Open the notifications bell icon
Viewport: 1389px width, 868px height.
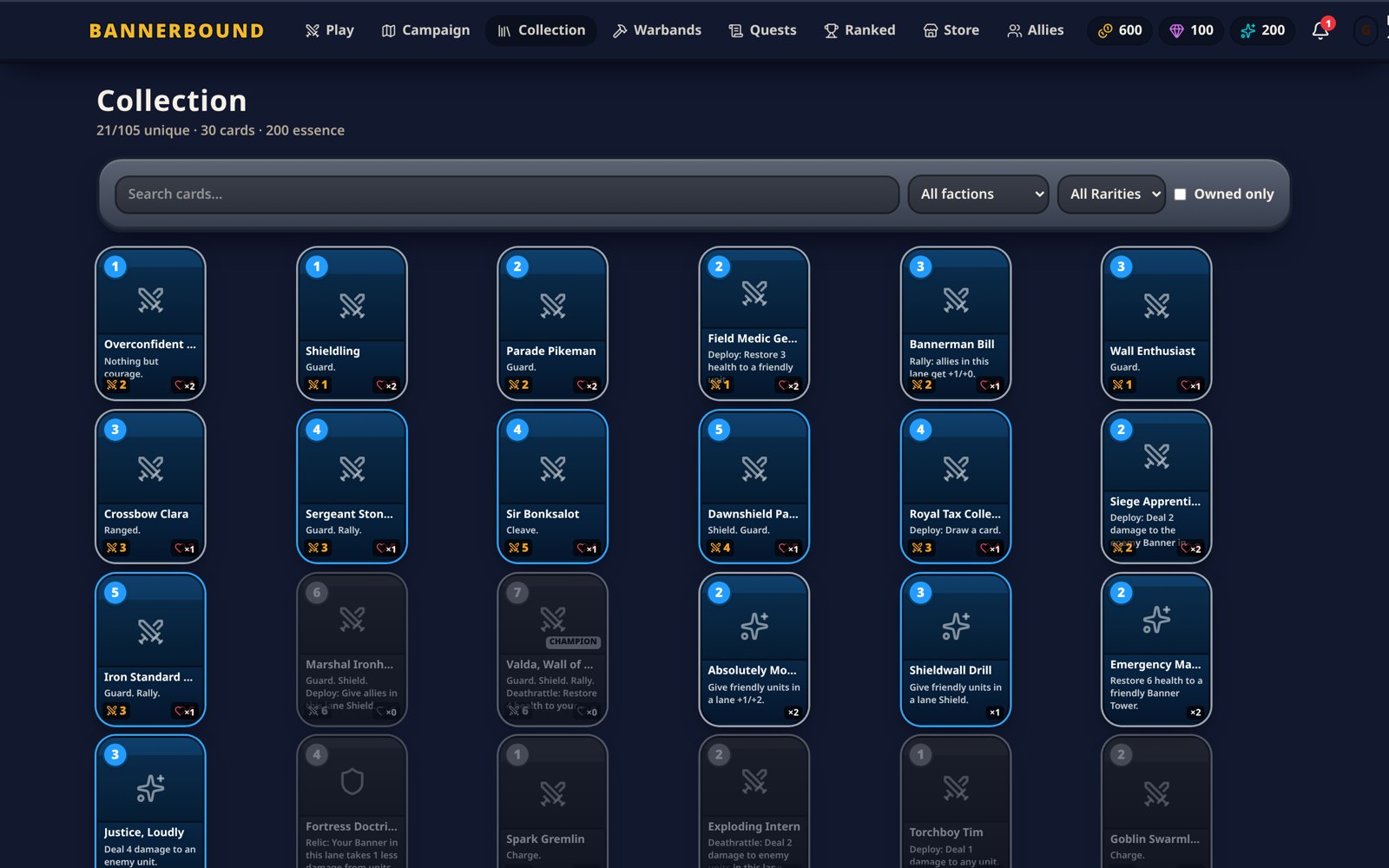[1320, 30]
